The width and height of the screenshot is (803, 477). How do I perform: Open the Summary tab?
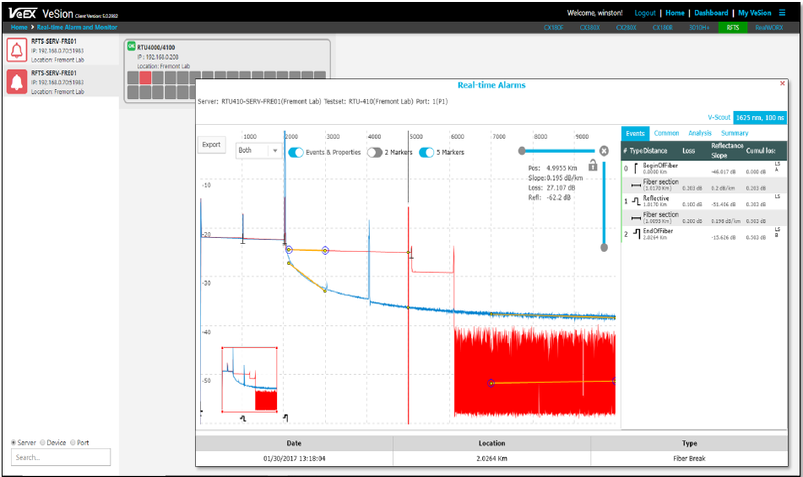(734, 133)
